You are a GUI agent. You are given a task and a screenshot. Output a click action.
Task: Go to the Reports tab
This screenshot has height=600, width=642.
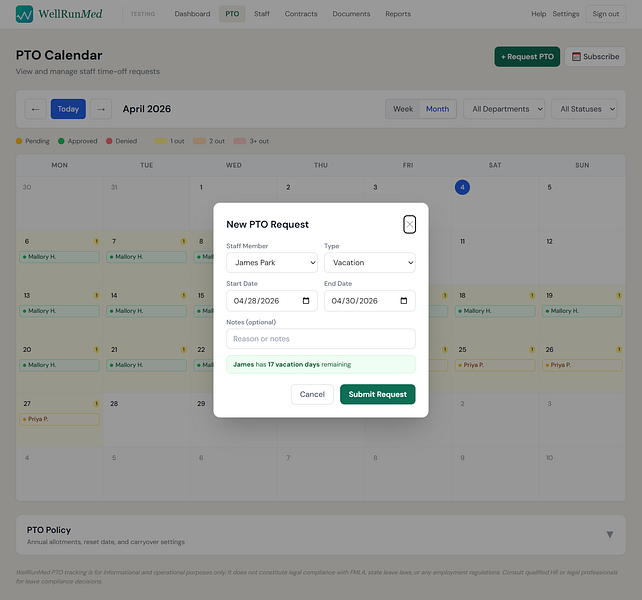(398, 14)
